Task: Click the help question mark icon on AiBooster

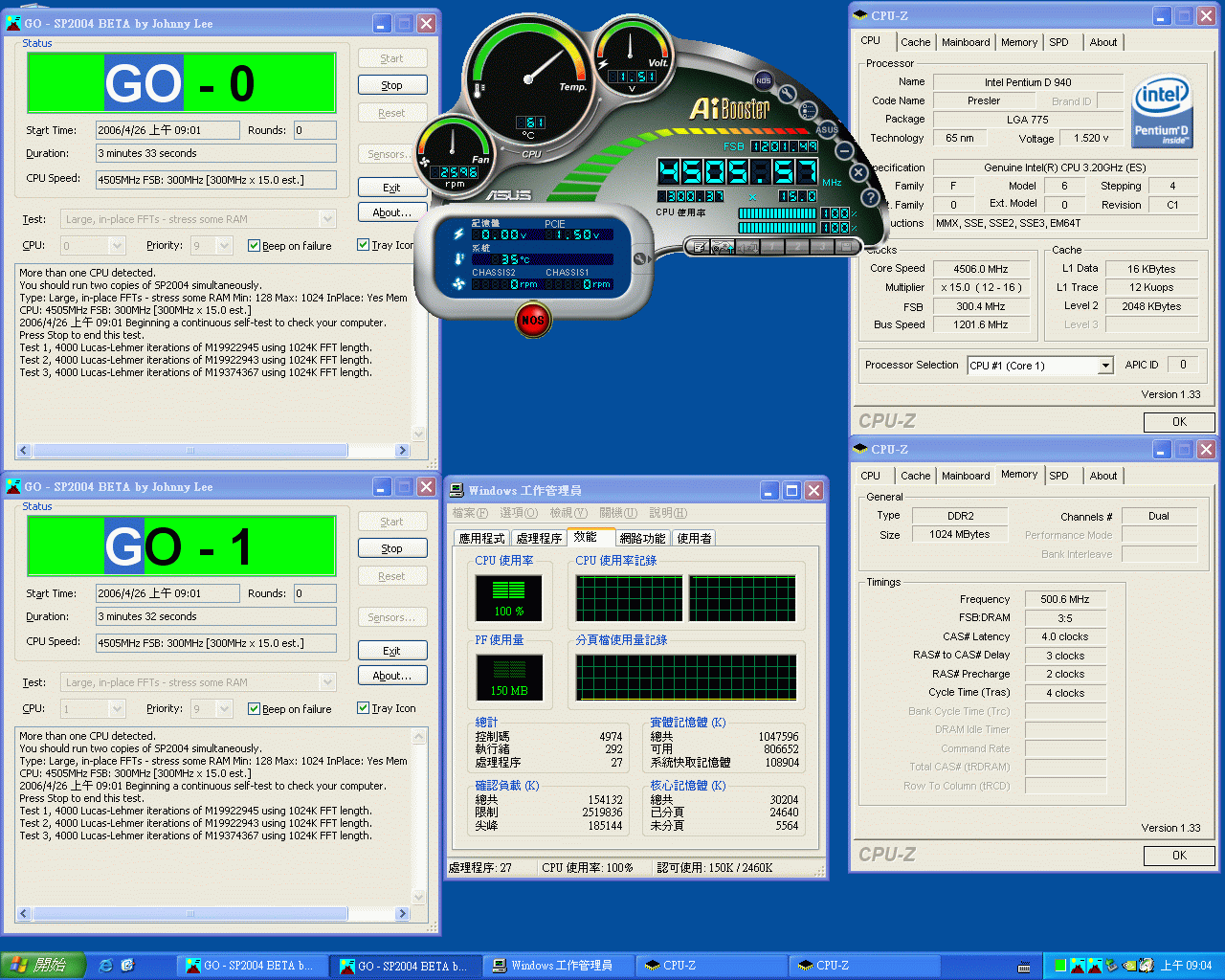Action: [869, 197]
